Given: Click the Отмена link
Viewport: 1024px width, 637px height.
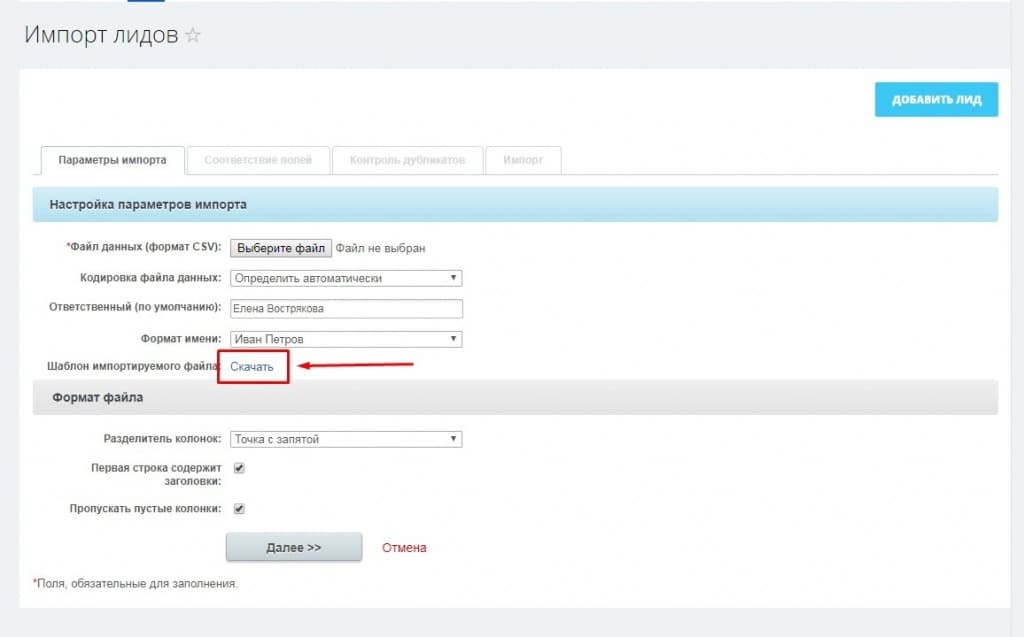Looking at the screenshot, I should 404,547.
